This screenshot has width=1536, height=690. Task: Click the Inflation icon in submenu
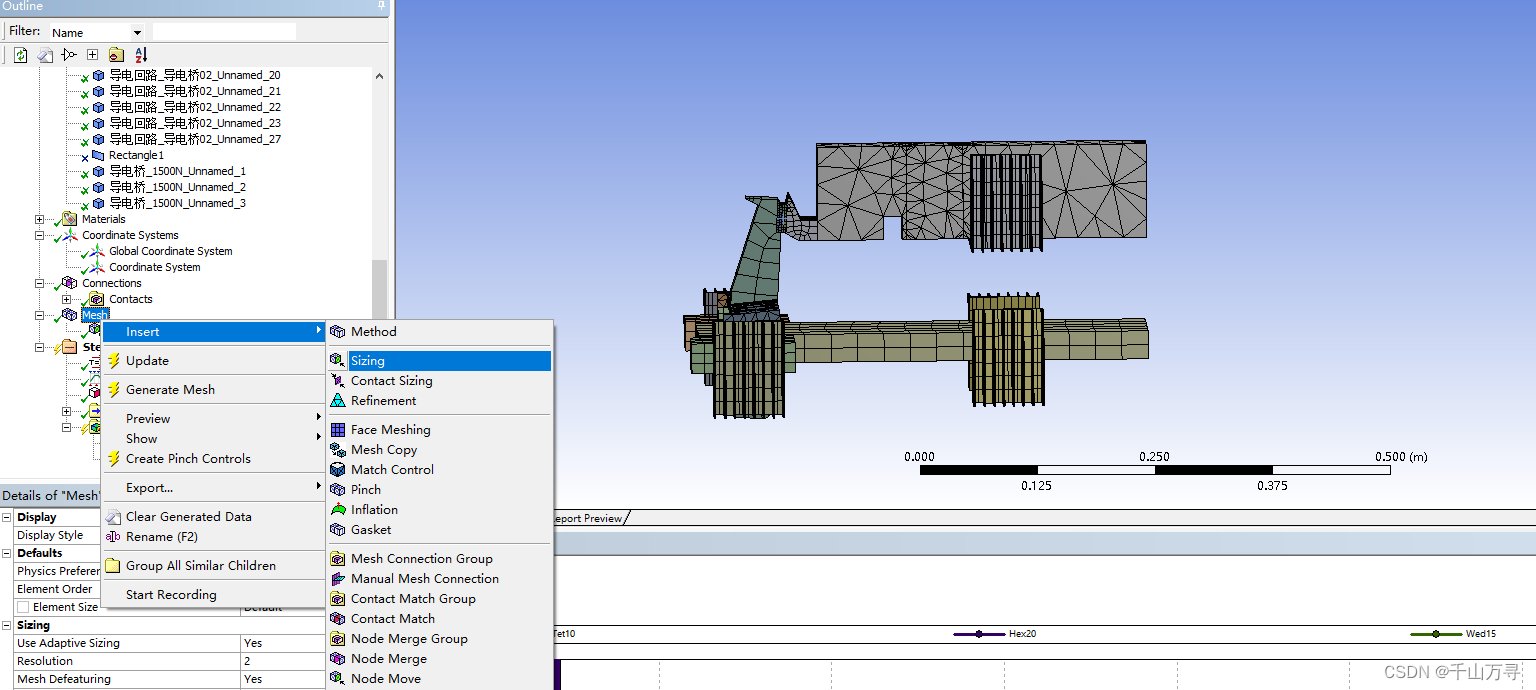pos(338,510)
